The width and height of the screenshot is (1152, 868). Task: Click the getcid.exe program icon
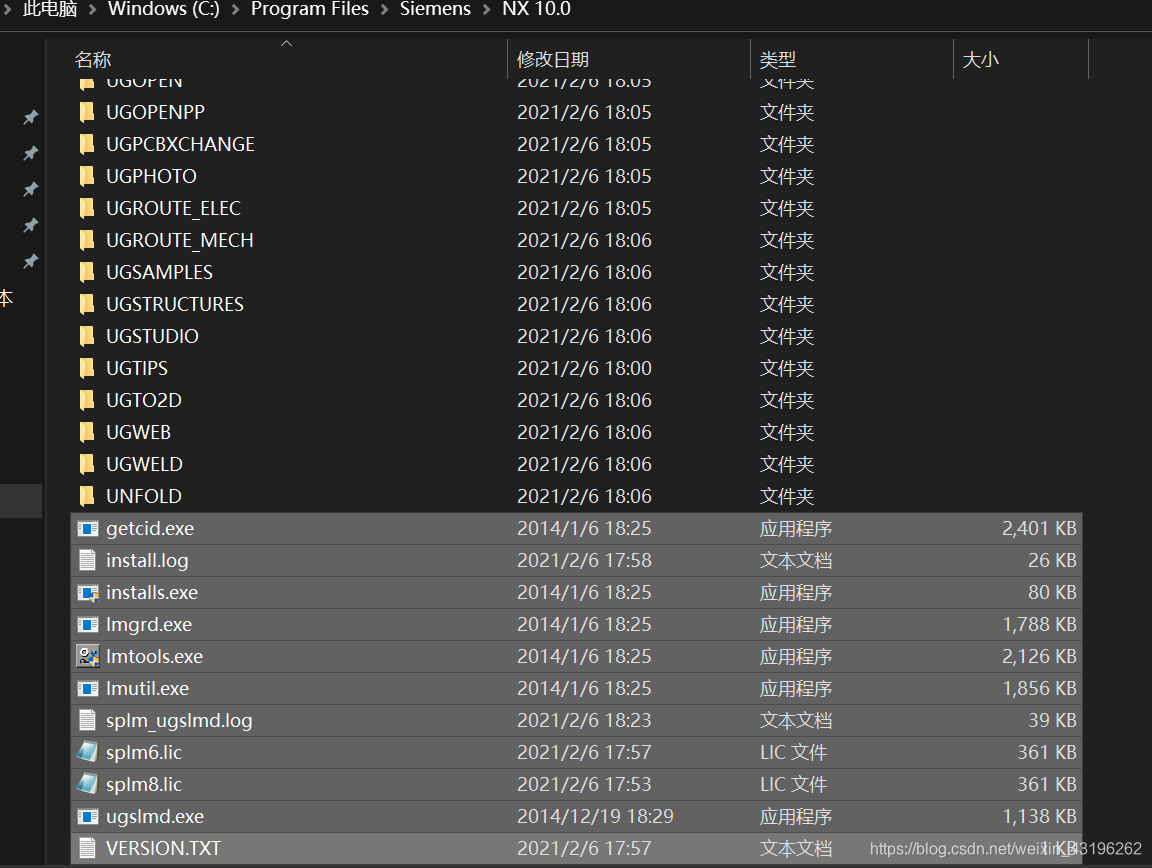click(88, 528)
